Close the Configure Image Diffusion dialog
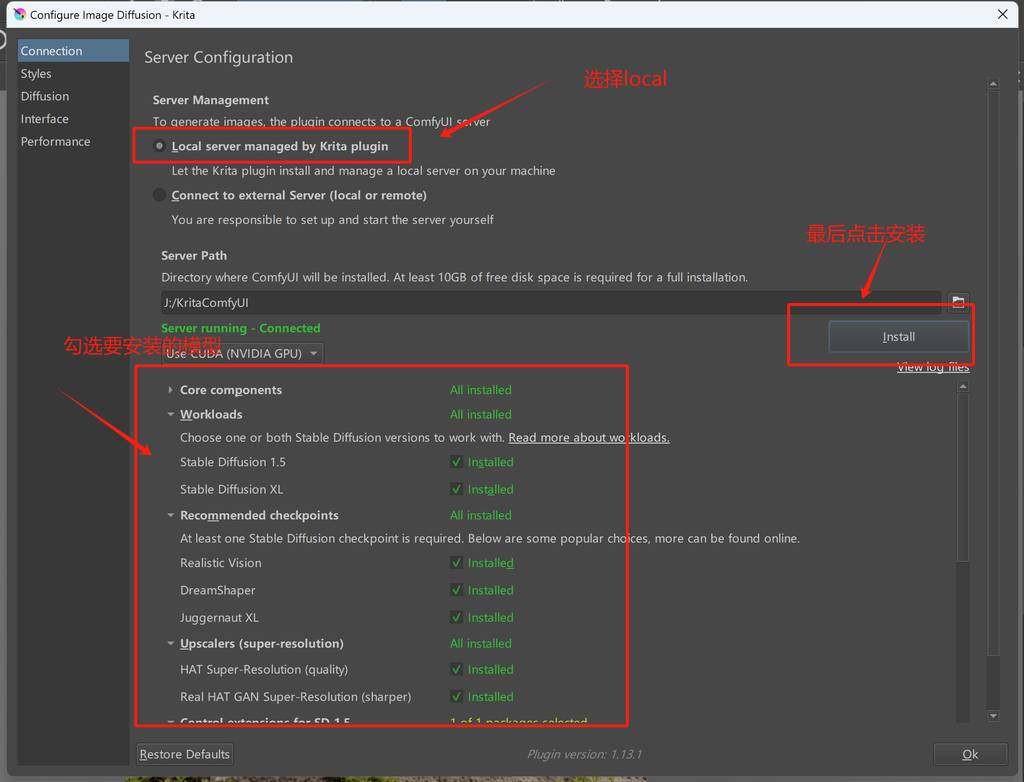Viewport: 1024px width, 782px height. (x=1002, y=15)
